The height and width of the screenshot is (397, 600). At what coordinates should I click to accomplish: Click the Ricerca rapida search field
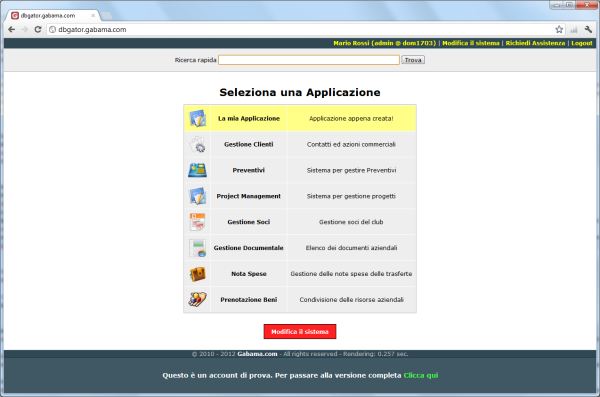click(309, 60)
